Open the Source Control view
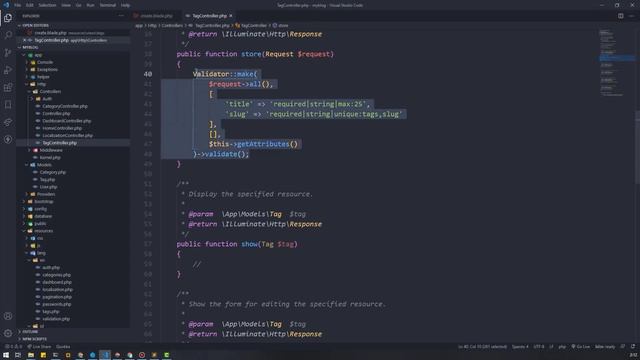640x360 pixels. click(x=8, y=53)
